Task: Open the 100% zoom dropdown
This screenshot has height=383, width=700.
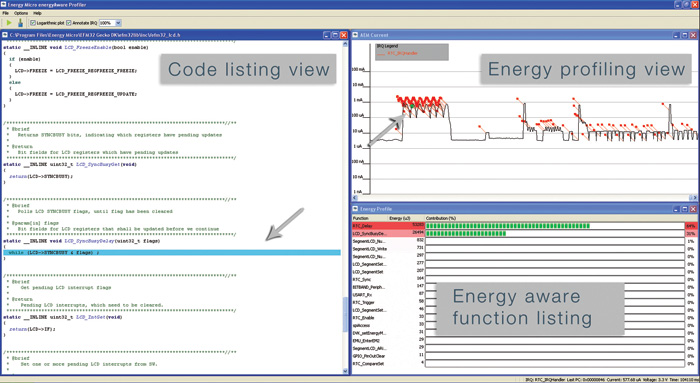Action: [118, 23]
